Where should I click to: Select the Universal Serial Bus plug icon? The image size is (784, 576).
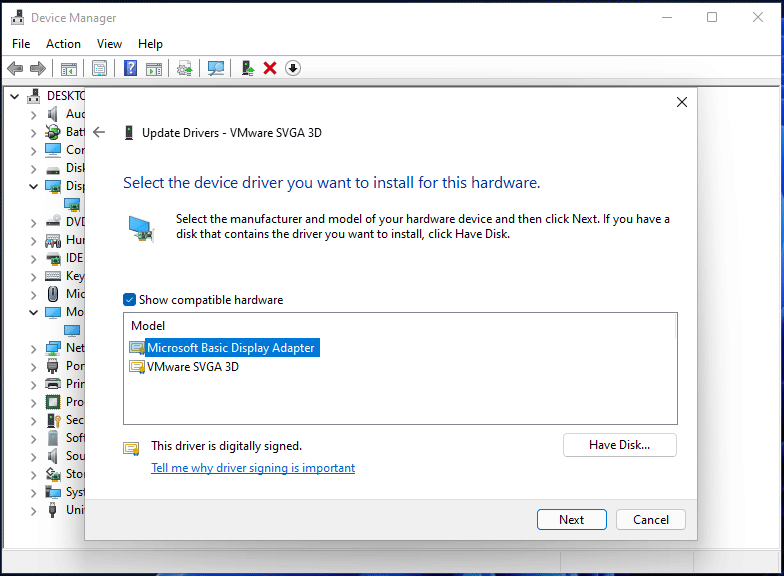[x=52, y=510]
